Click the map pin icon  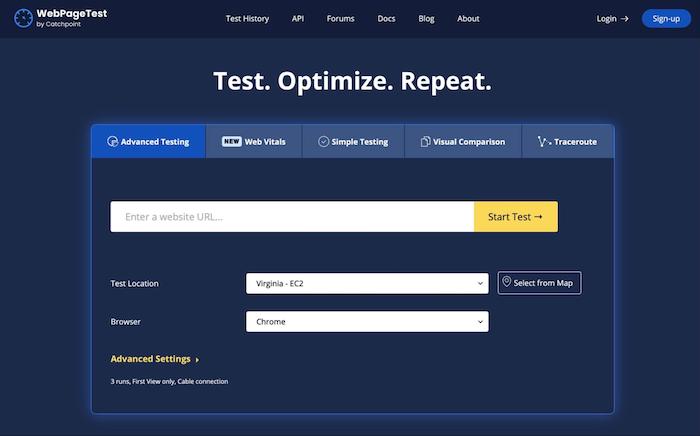[506, 282]
